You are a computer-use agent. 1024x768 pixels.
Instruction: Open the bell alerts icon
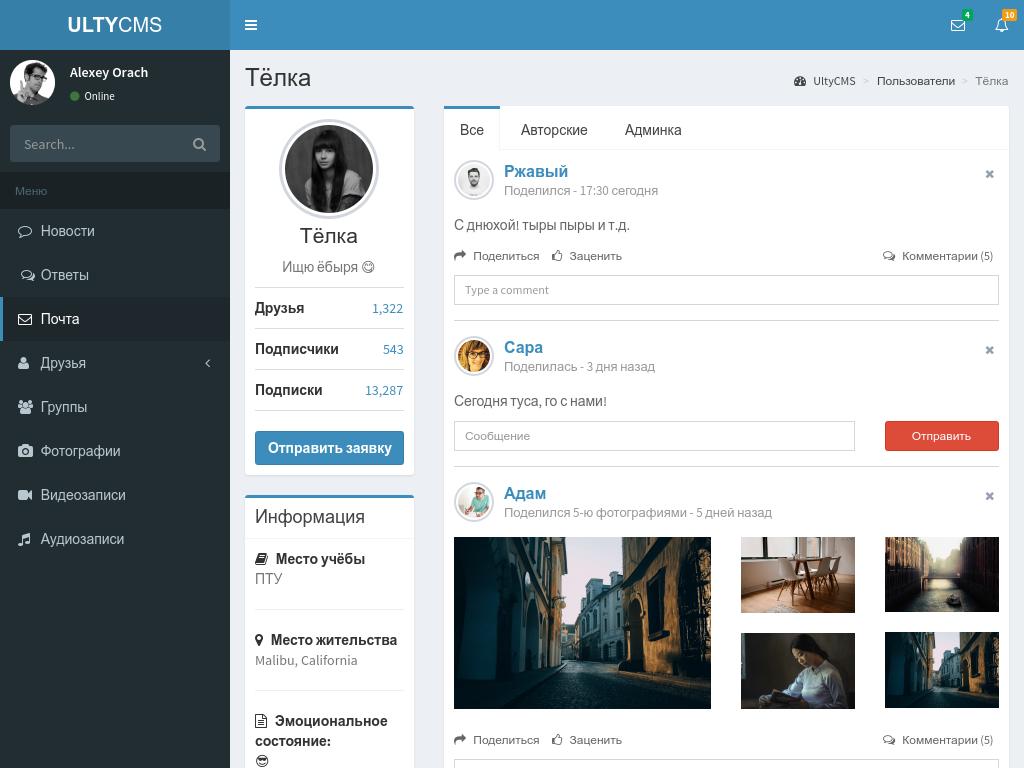click(1001, 25)
